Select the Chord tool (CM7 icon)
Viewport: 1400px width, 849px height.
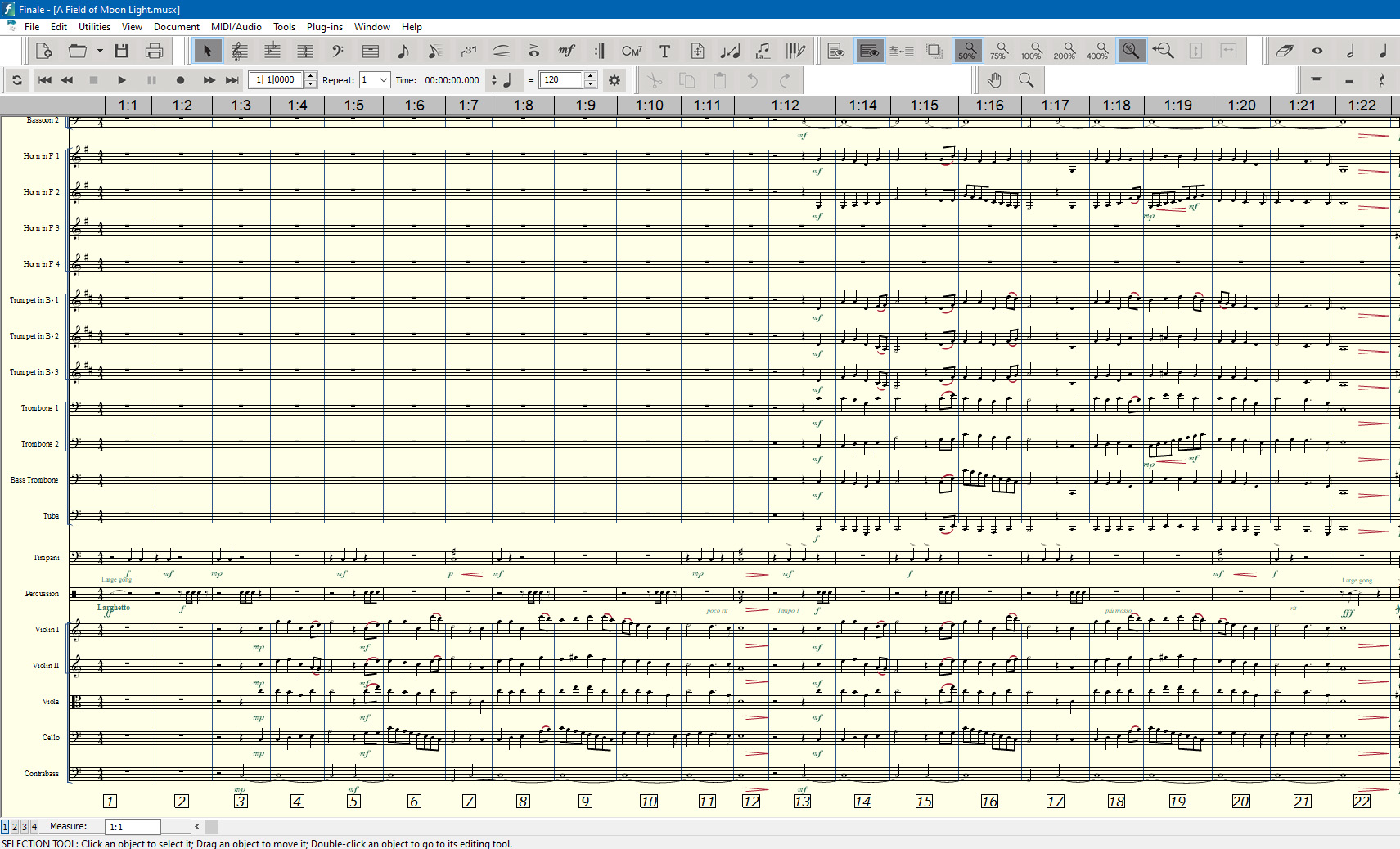(632, 52)
